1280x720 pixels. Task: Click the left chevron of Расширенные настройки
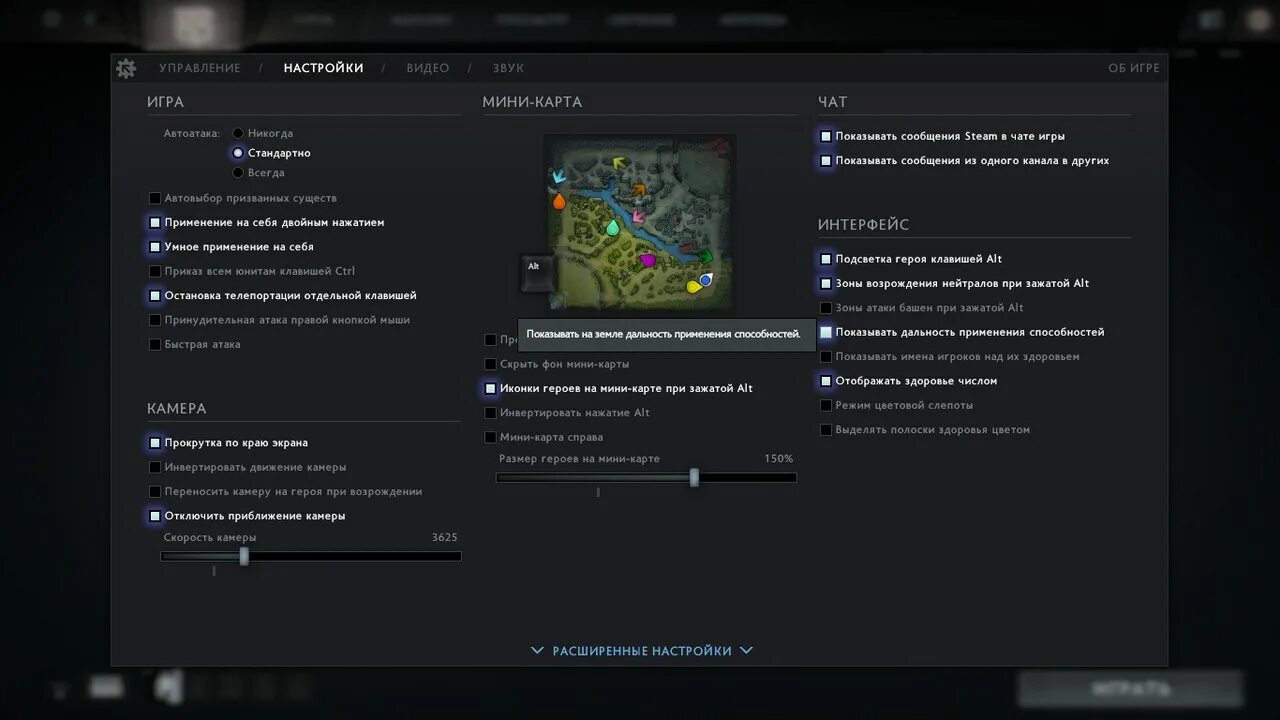[x=537, y=651]
